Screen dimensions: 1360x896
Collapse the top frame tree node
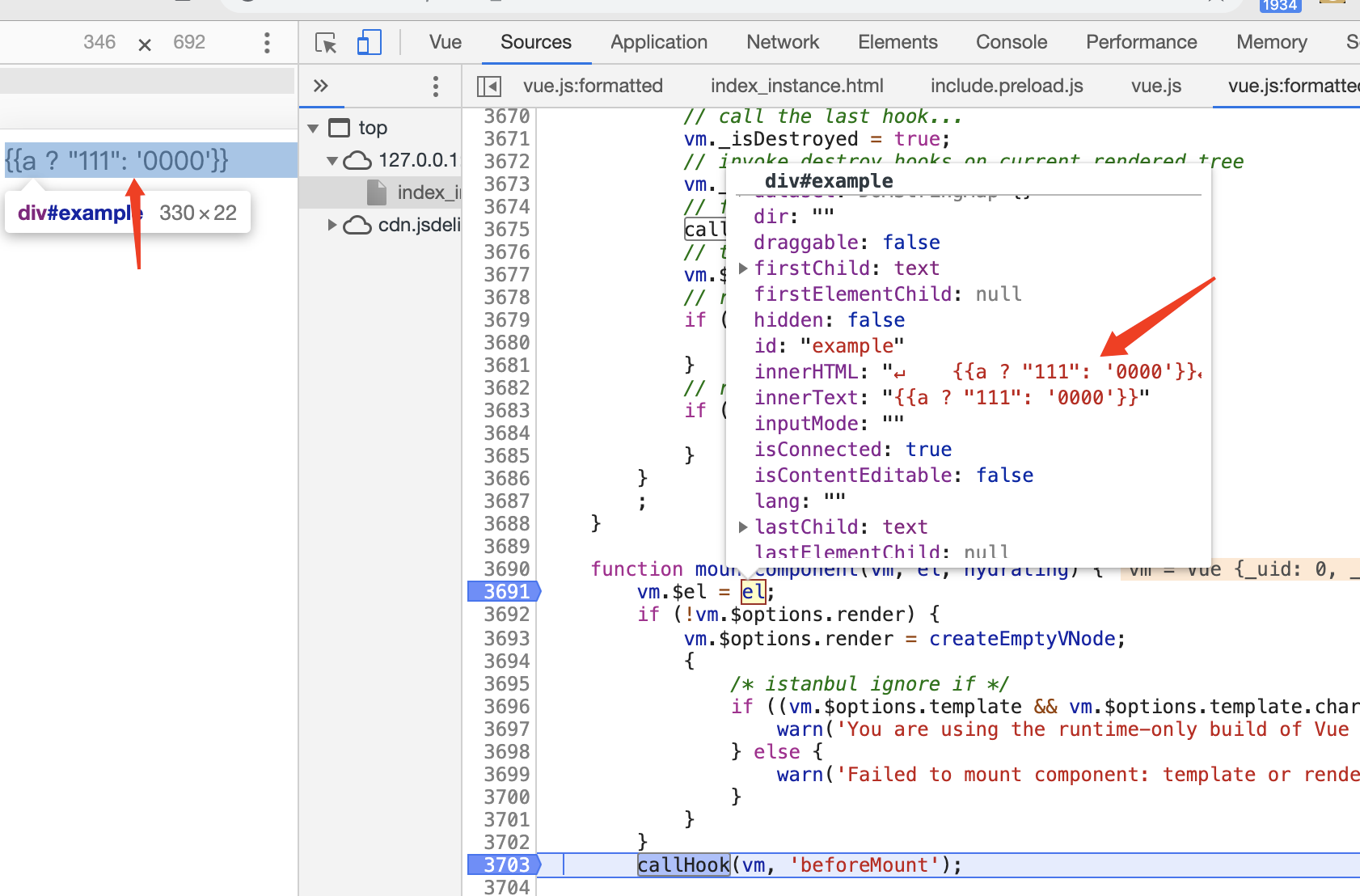click(x=314, y=129)
